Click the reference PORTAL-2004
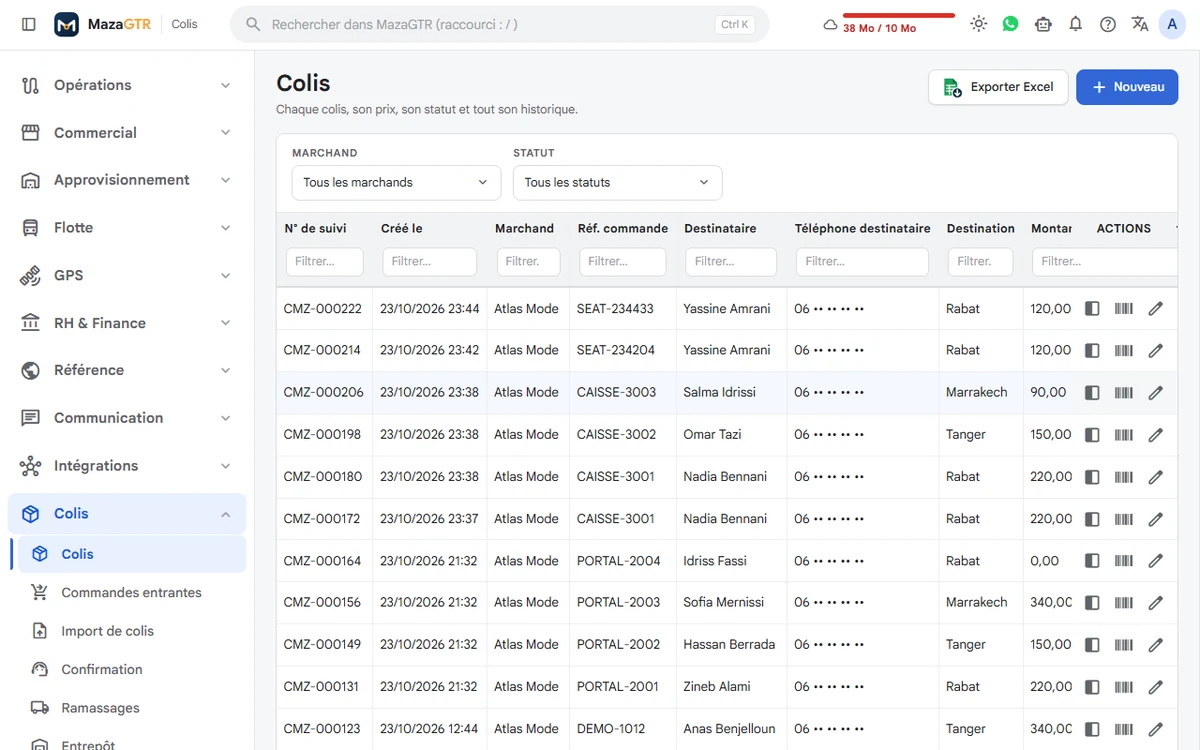 [x=619, y=561]
